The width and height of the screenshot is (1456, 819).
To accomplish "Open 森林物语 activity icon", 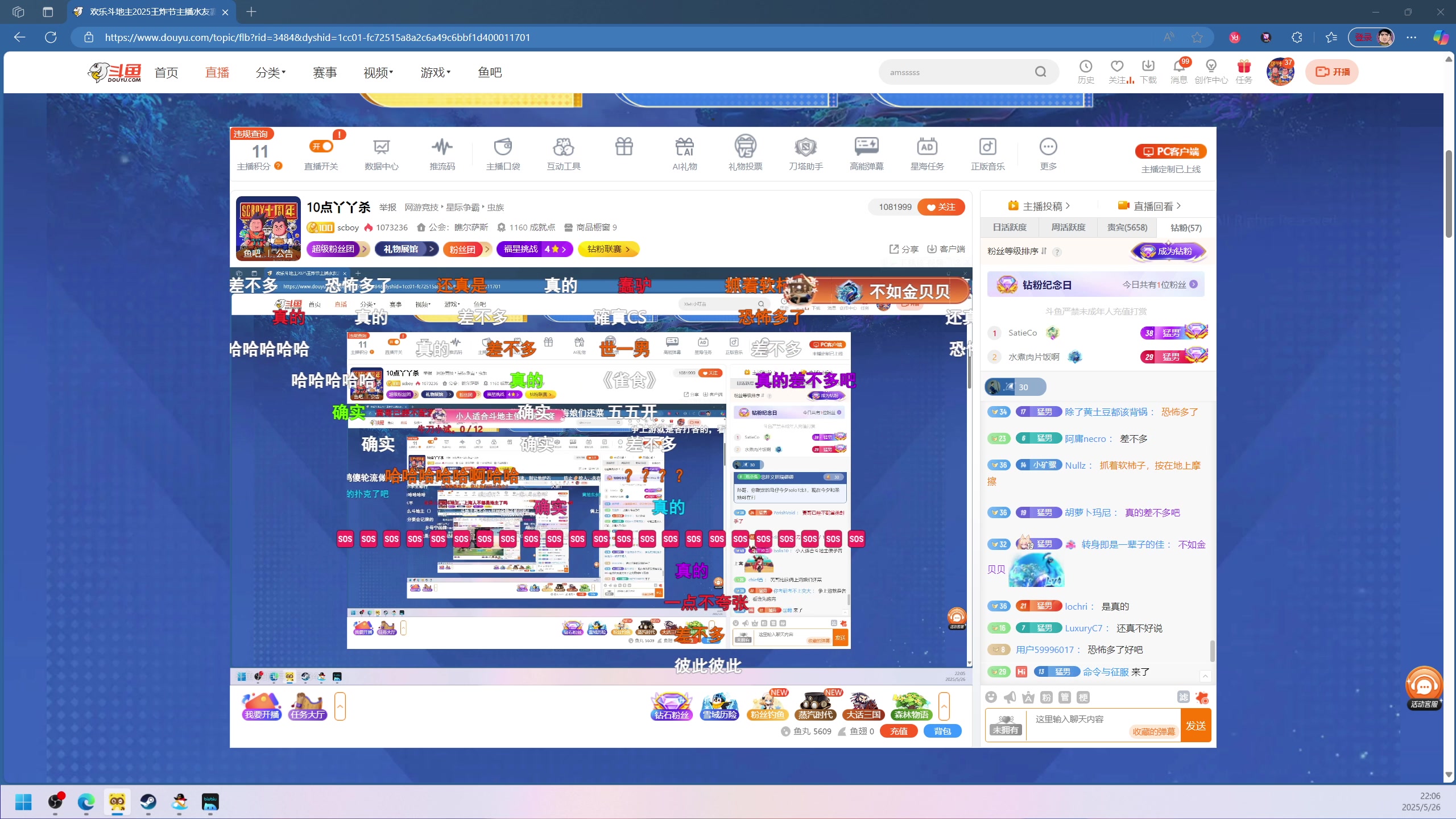I will click(x=911, y=706).
